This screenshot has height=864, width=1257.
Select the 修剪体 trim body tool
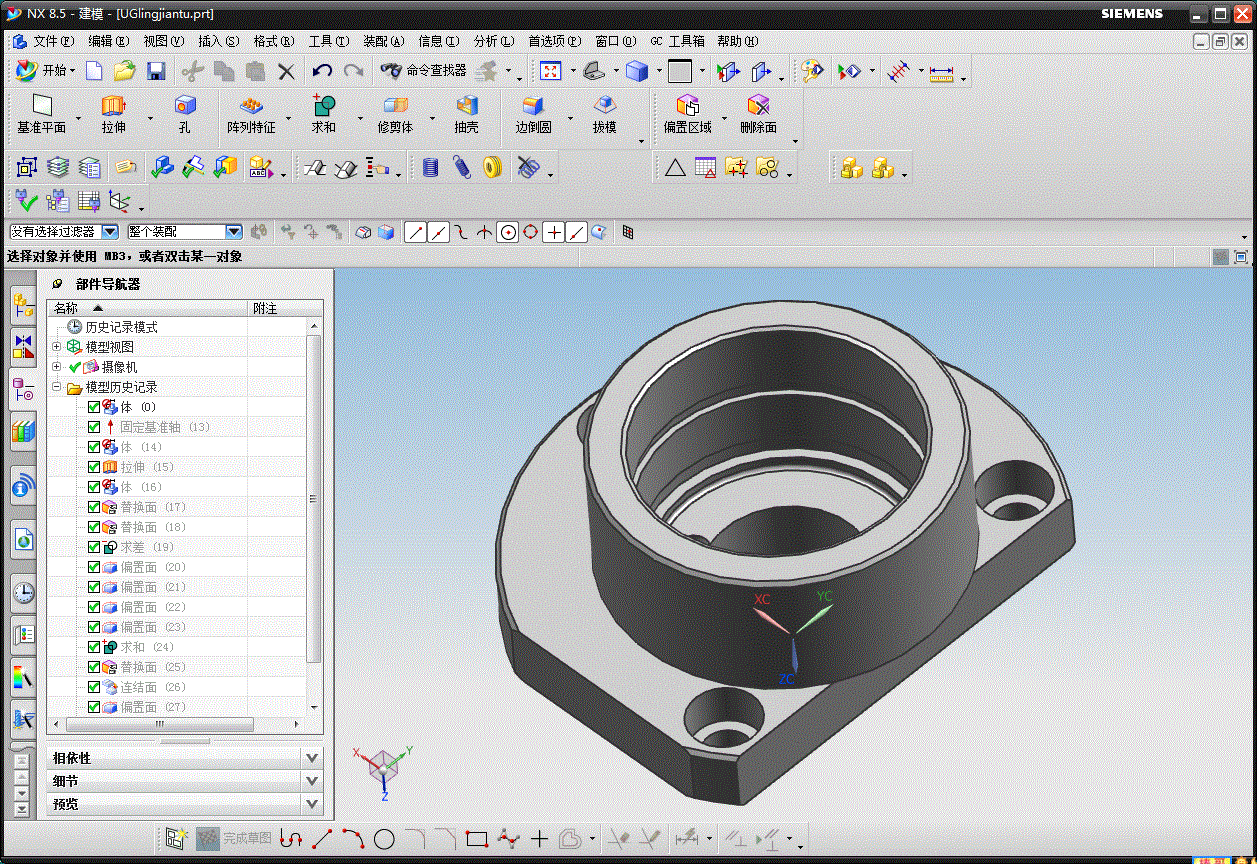point(395,115)
